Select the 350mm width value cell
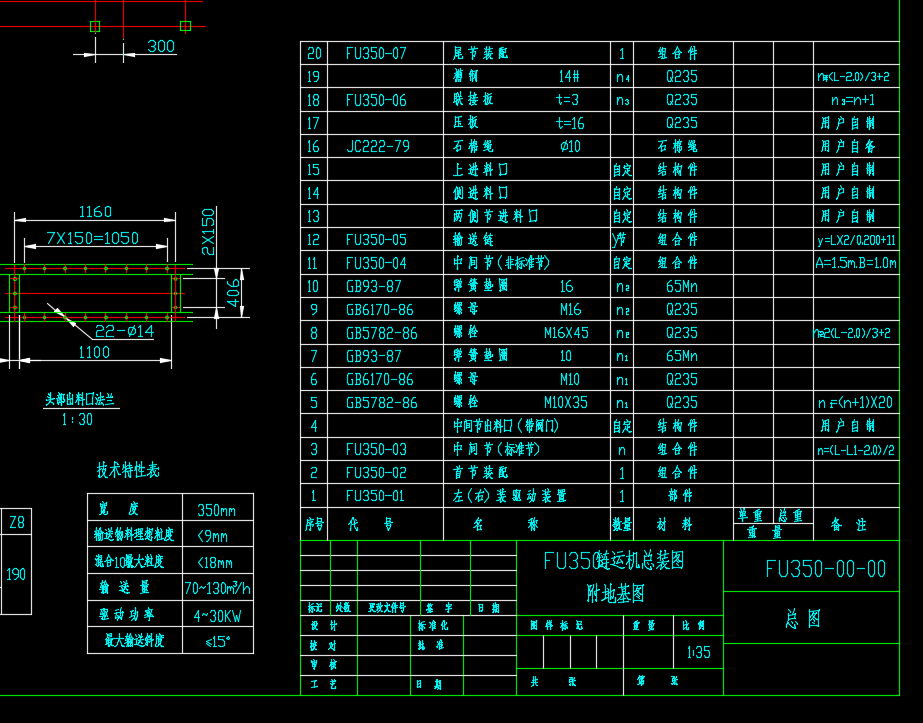 (217, 510)
